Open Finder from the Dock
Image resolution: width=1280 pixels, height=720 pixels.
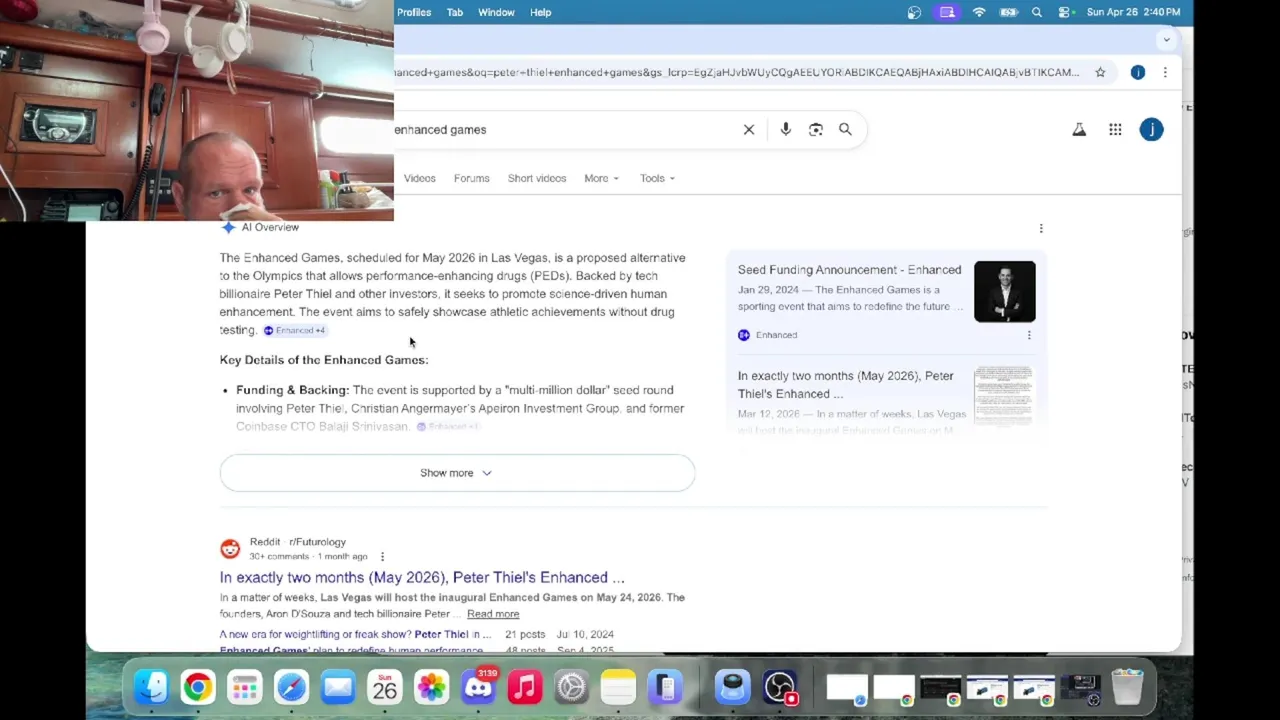coord(151,687)
